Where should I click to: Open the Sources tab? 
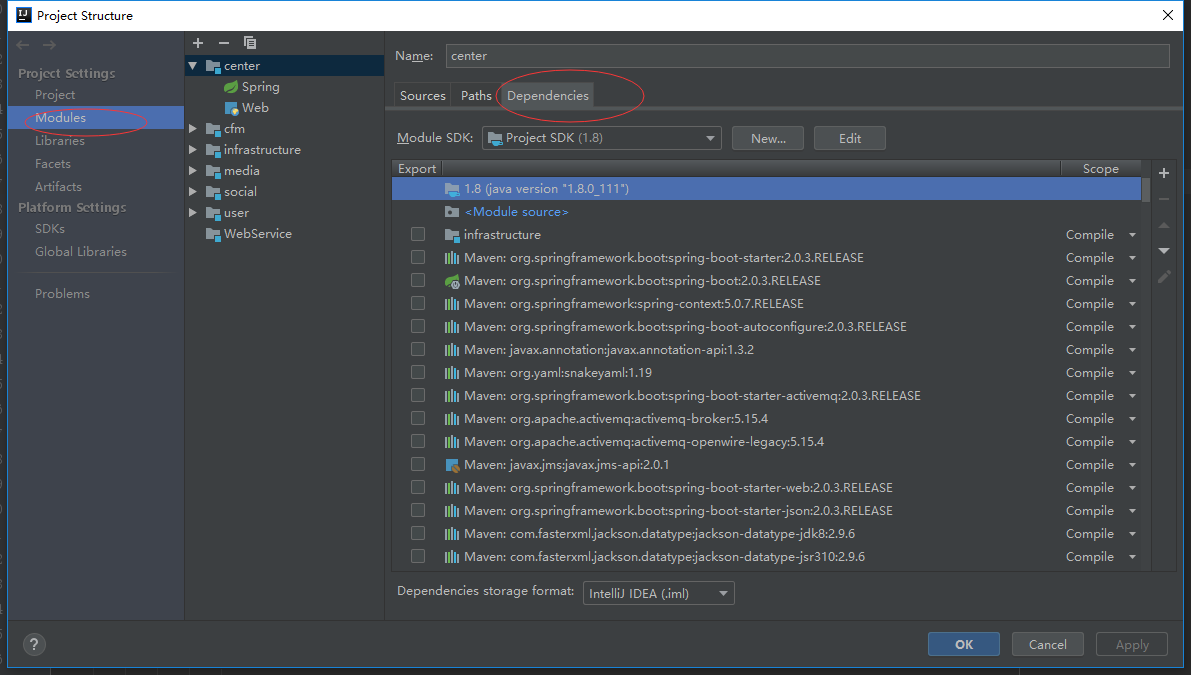pos(422,96)
